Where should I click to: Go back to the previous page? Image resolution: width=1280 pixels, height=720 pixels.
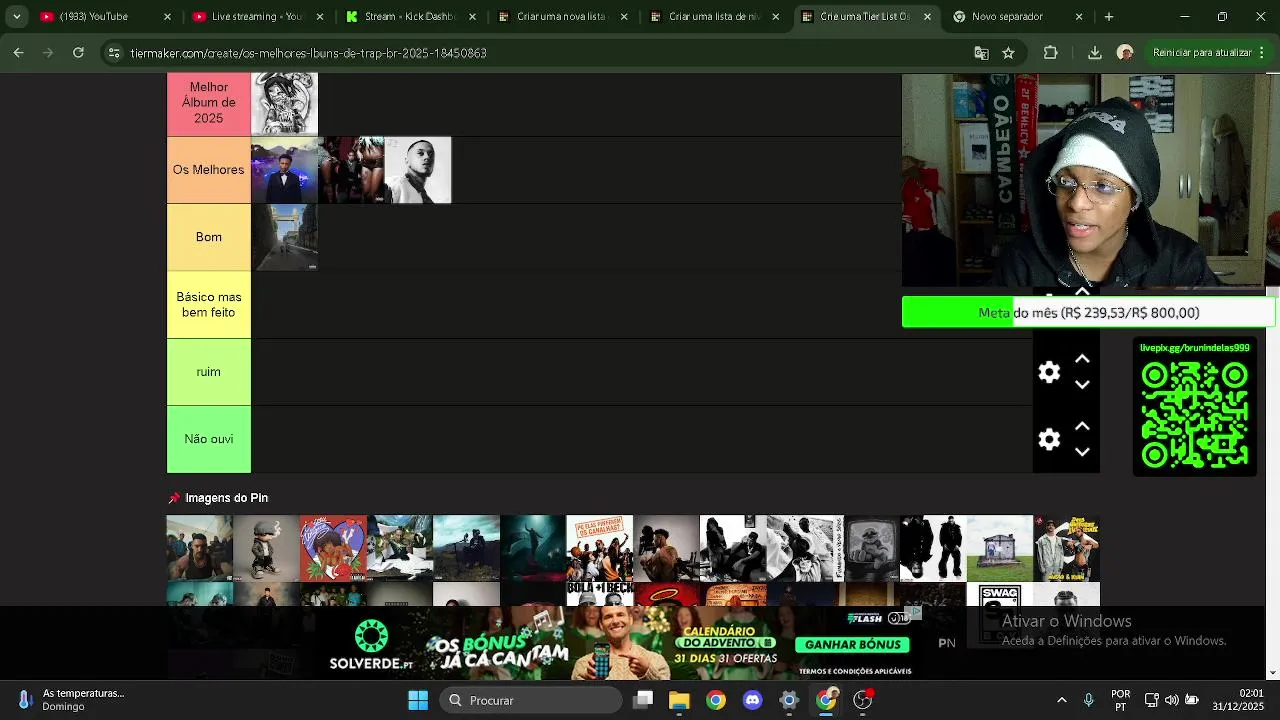[18, 53]
